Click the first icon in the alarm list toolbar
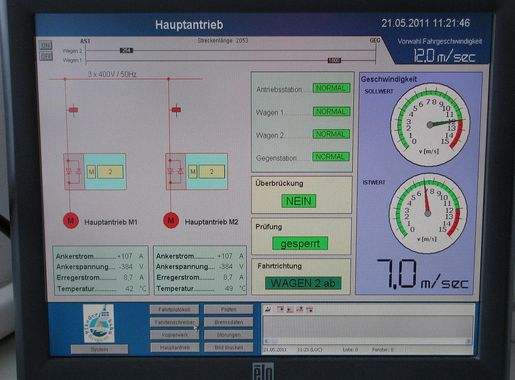The image size is (515, 380). coord(268,309)
